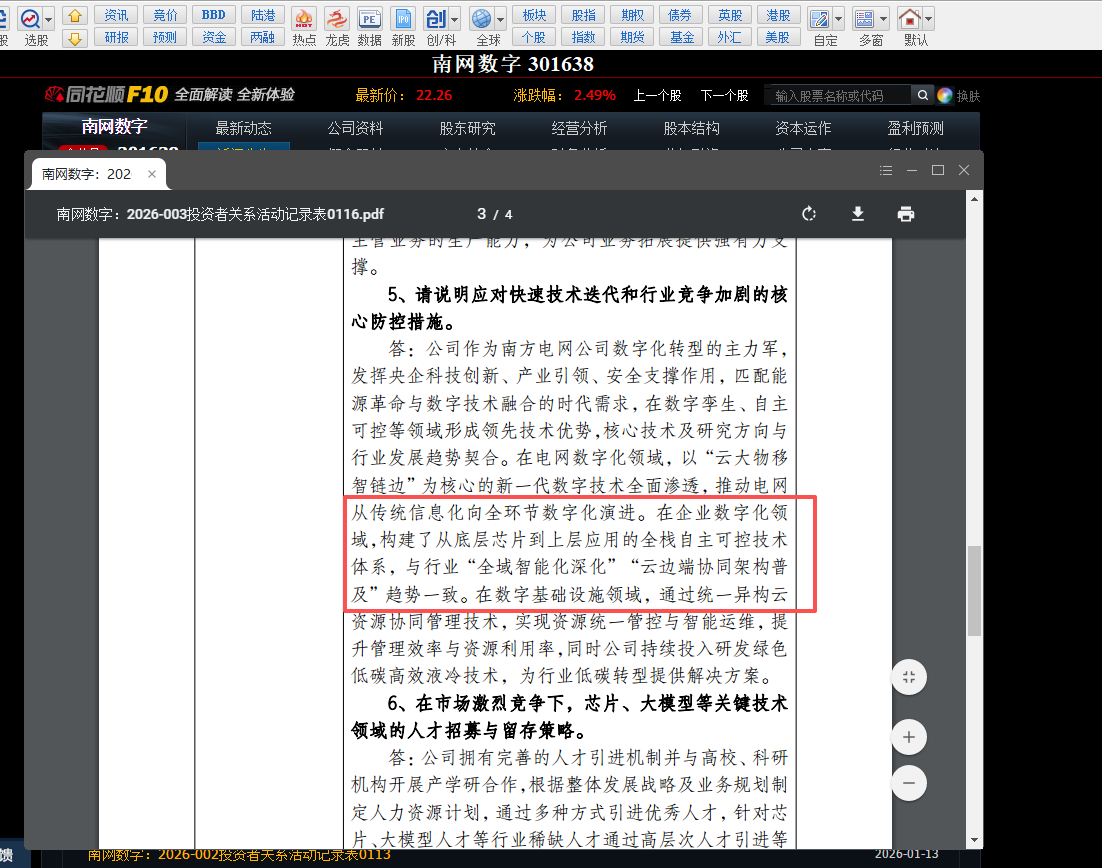
Task: Open the 创/科 board icon
Action: click(x=436, y=19)
